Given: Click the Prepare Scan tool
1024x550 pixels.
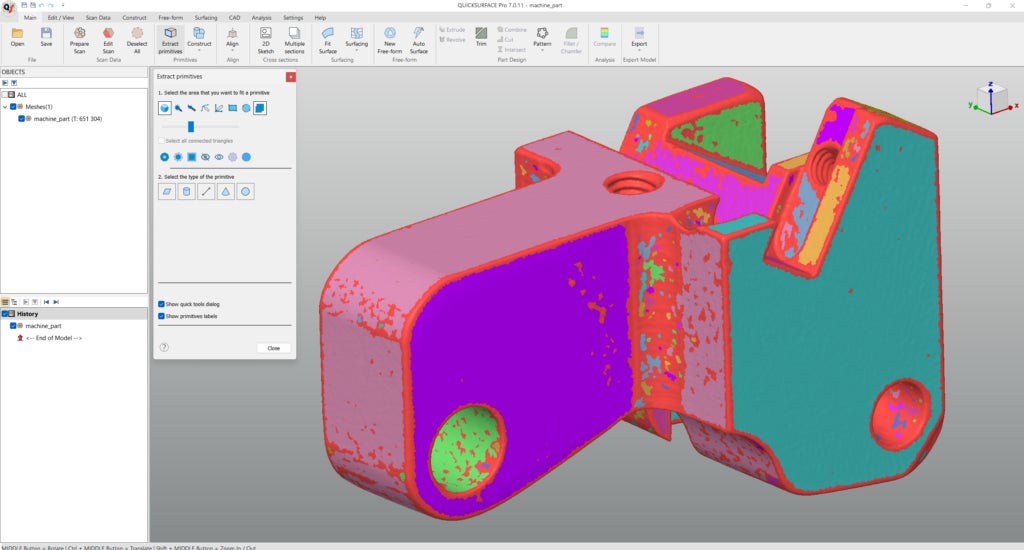Looking at the screenshot, I should (79, 38).
